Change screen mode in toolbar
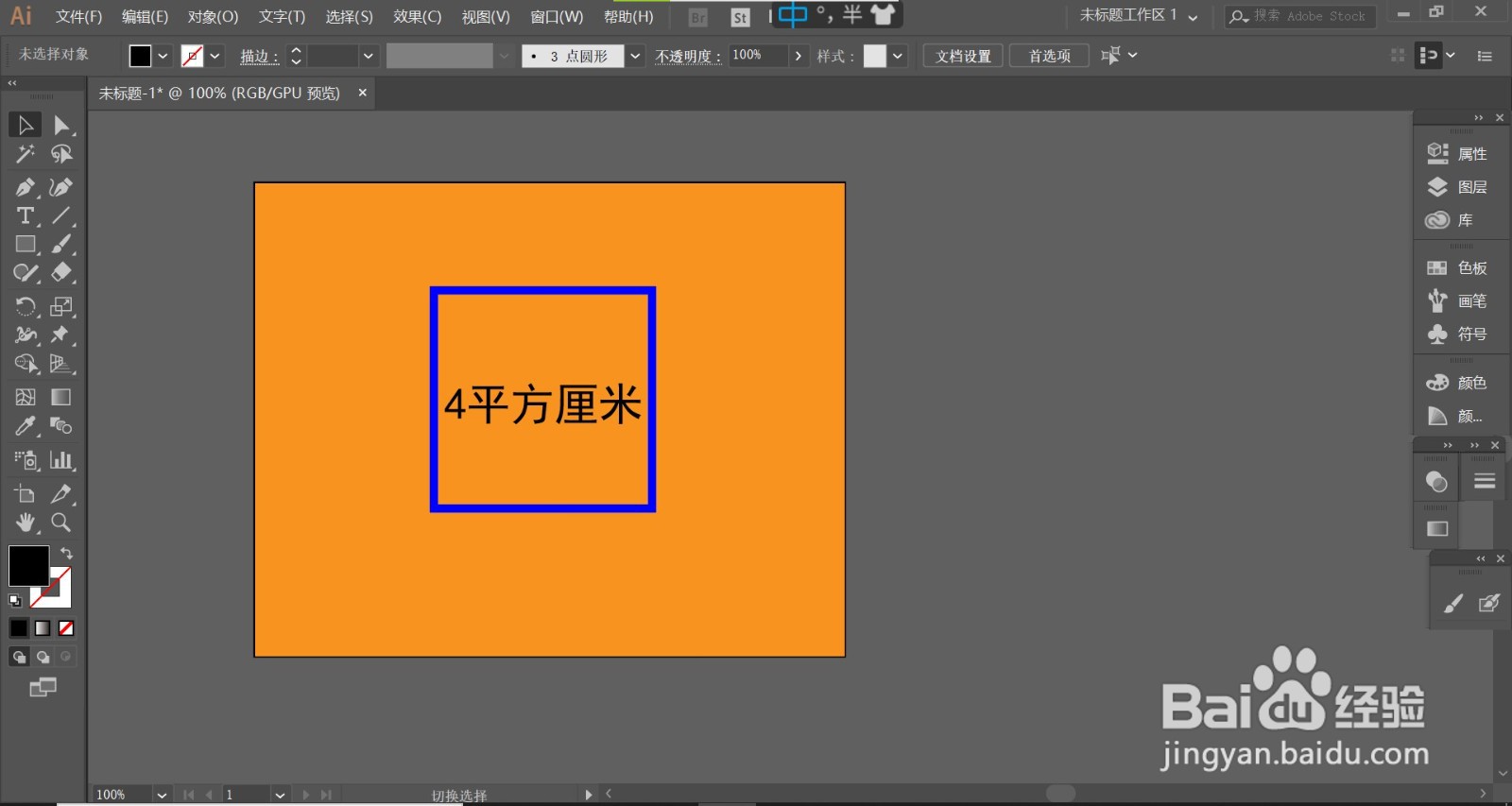1512x806 pixels. [x=43, y=688]
